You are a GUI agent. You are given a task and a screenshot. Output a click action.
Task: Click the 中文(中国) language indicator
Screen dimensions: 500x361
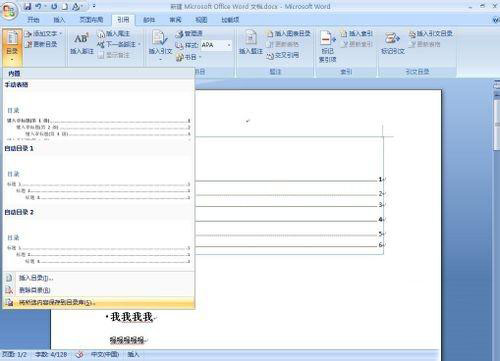click(x=105, y=354)
